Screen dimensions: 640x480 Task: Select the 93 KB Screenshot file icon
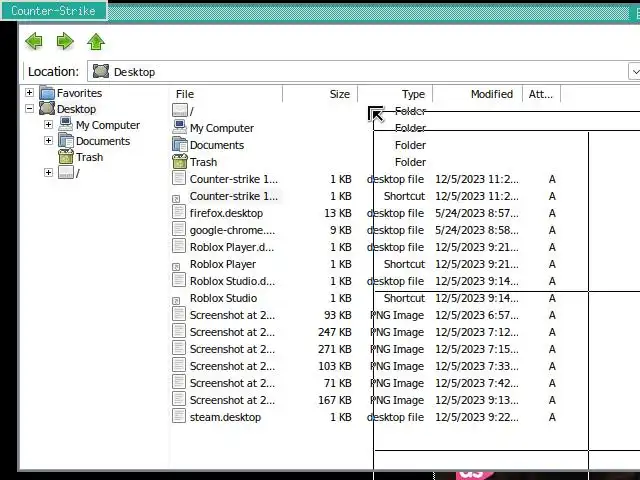point(179,314)
